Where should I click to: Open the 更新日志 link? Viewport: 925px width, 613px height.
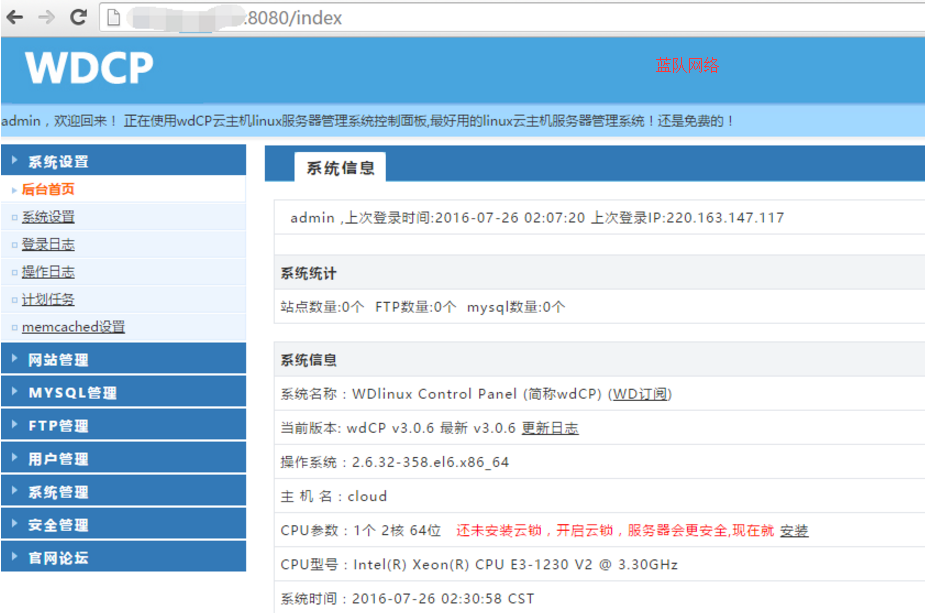(x=550, y=428)
